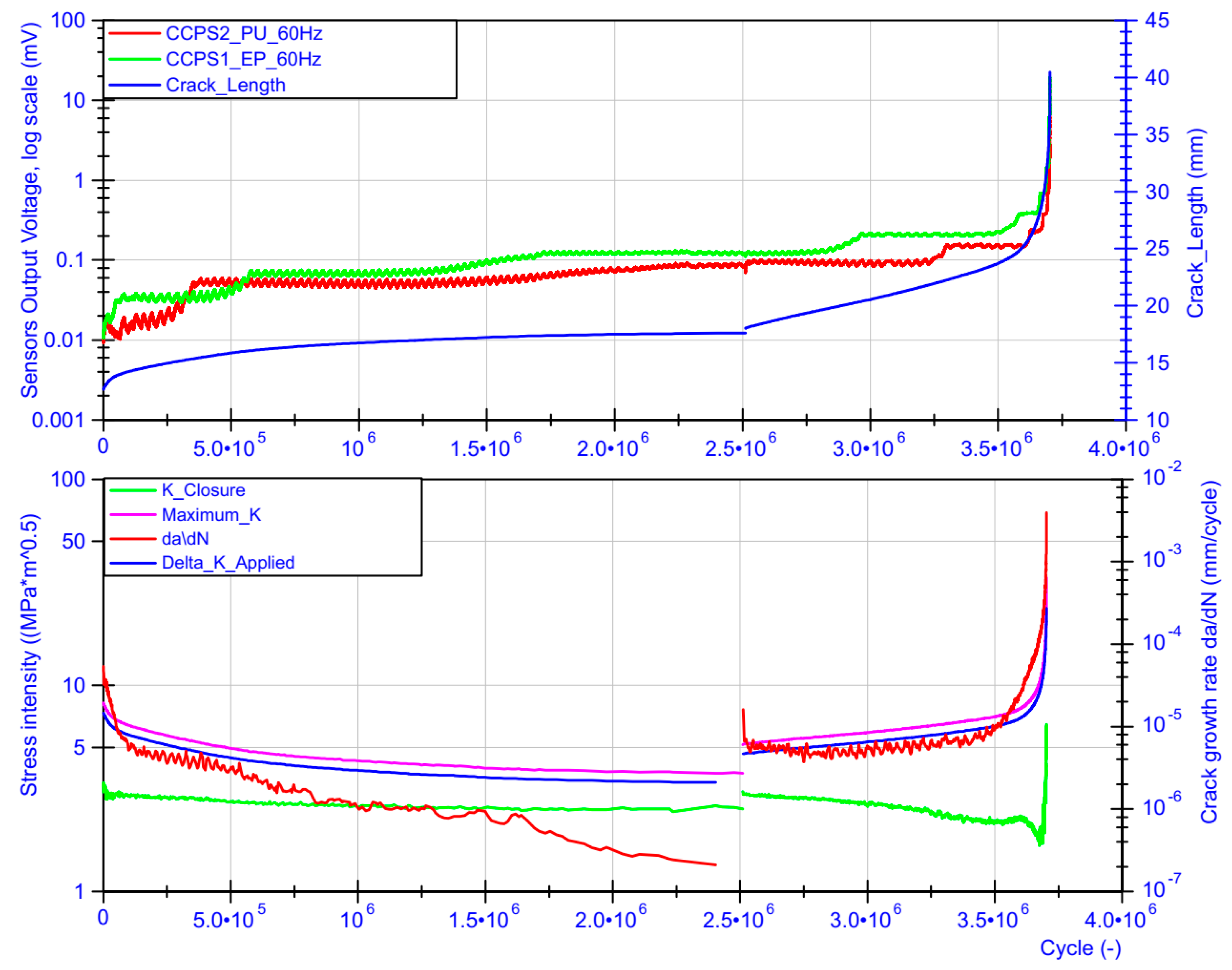Image resolution: width=1232 pixels, height=970 pixels.
Task: Select the CCPS2_PU_60Hz legend label
Action: point(244,34)
